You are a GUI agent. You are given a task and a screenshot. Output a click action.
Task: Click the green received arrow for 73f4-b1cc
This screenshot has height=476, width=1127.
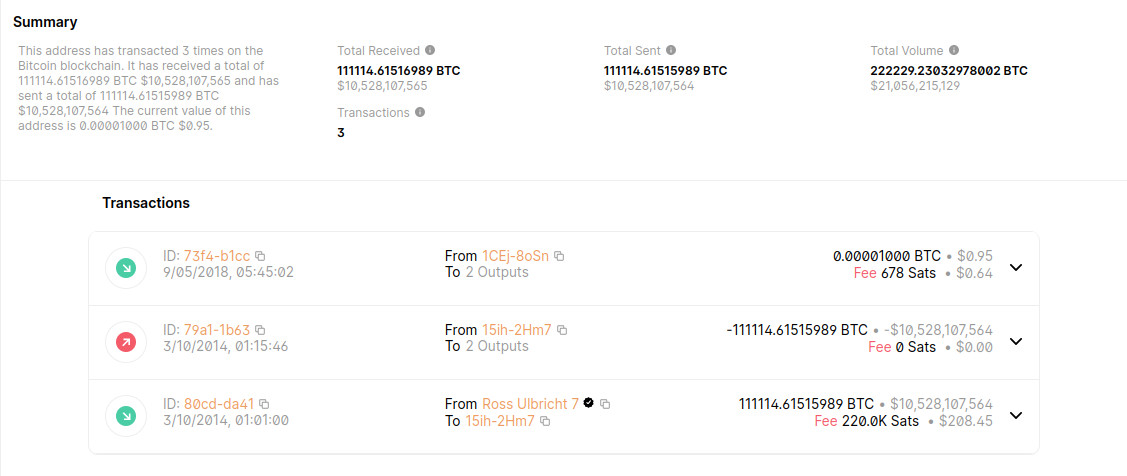coord(127,268)
